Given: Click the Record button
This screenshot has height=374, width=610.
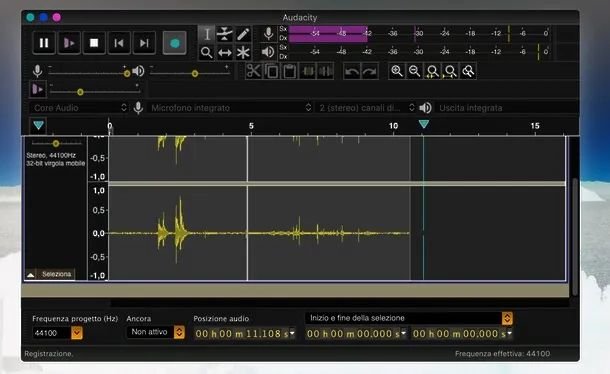Looking at the screenshot, I should click(175, 43).
